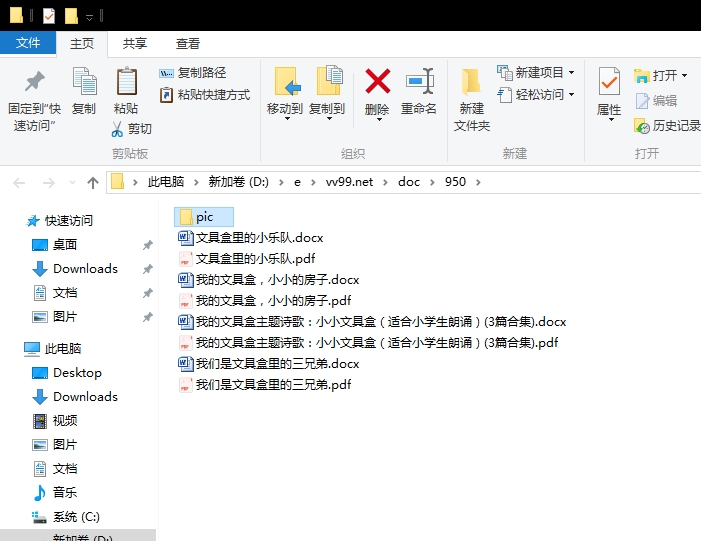The height and width of the screenshot is (541, 701).
Task: Select the 3篇合集 docx file
Action: click(372, 321)
